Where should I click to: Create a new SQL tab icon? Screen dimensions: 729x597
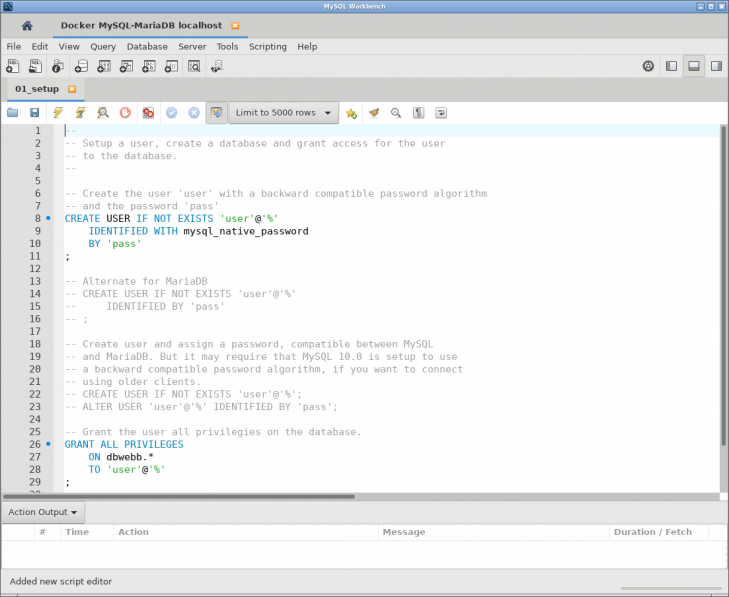point(13,66)
